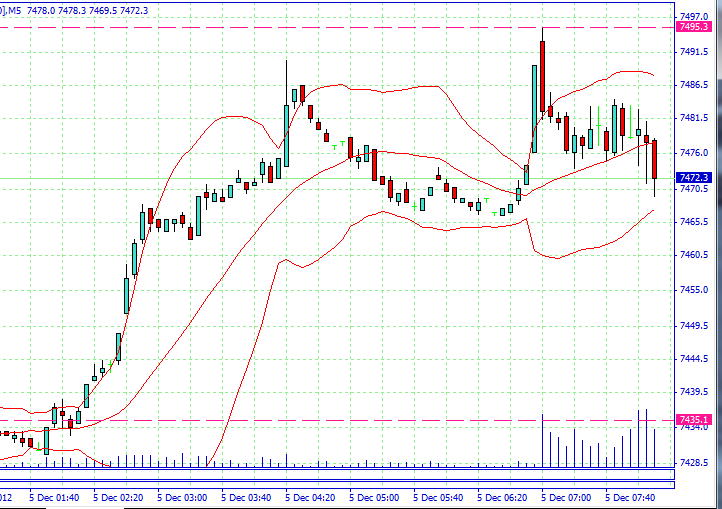
Task: Select the 5 Dec 04:20 time label
Action: pos(310,498)
